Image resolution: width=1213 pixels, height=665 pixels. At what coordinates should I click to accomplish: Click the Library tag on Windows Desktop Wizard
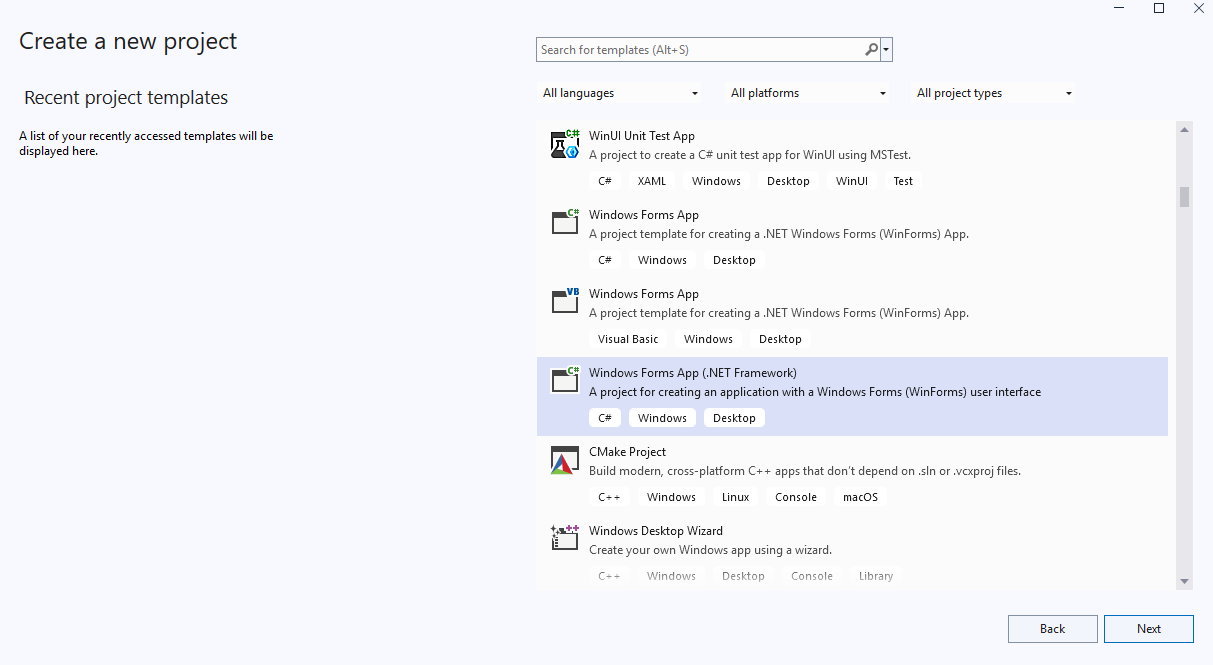click(x=876, y=576)
